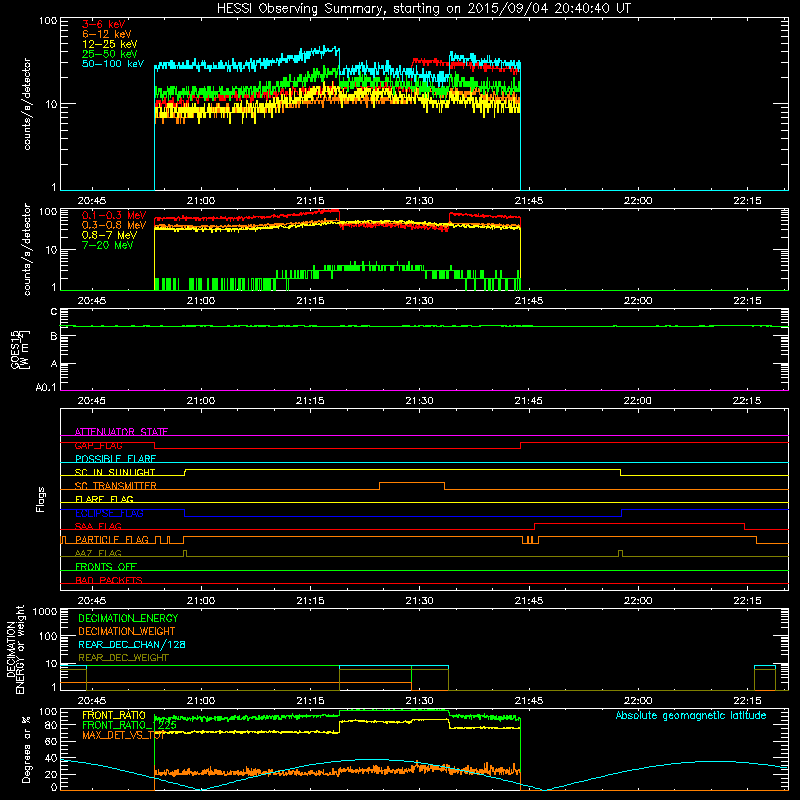Select the AAZ_FLAG label
Image resolution: width=800 pixels, height=800 pixels.
[98, 553]
